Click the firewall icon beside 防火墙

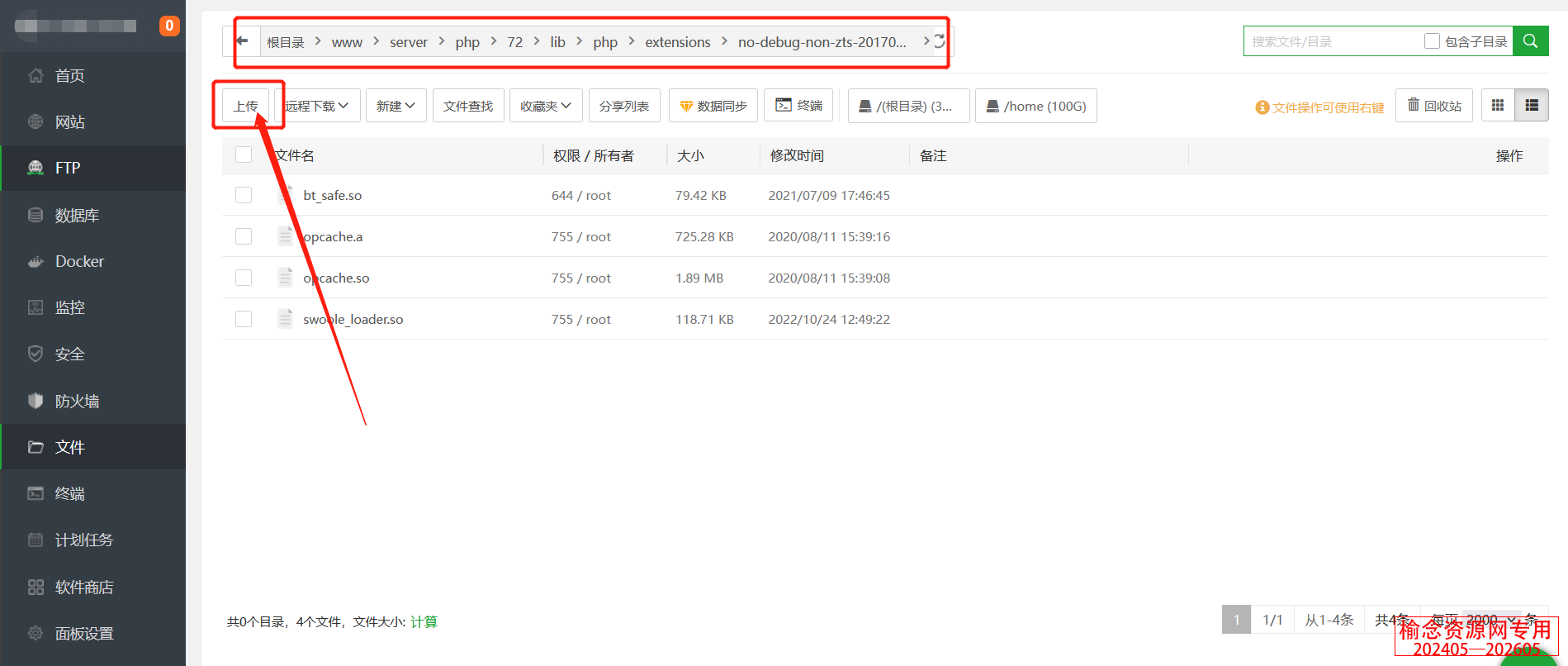point(36,401)
